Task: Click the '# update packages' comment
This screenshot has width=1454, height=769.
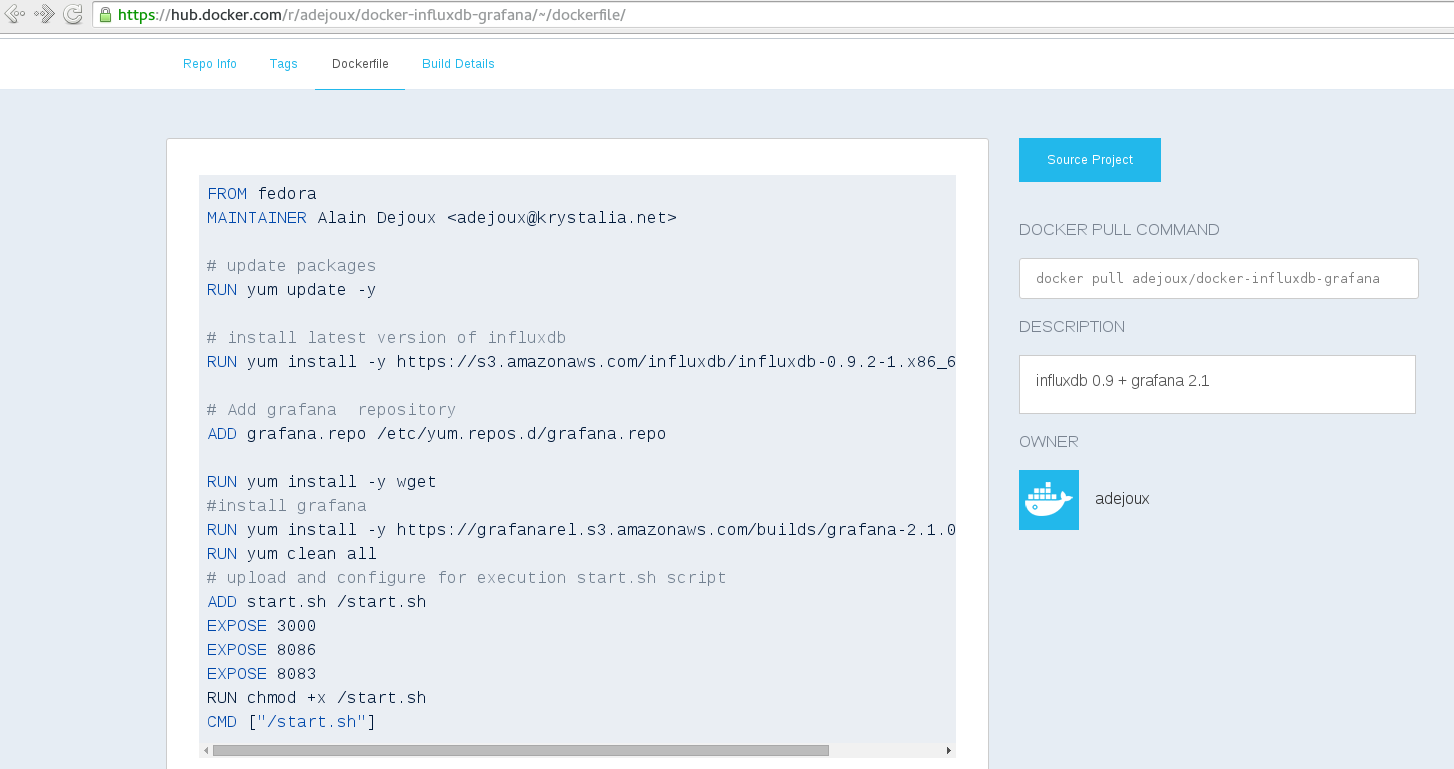Action: pos(292,266)
